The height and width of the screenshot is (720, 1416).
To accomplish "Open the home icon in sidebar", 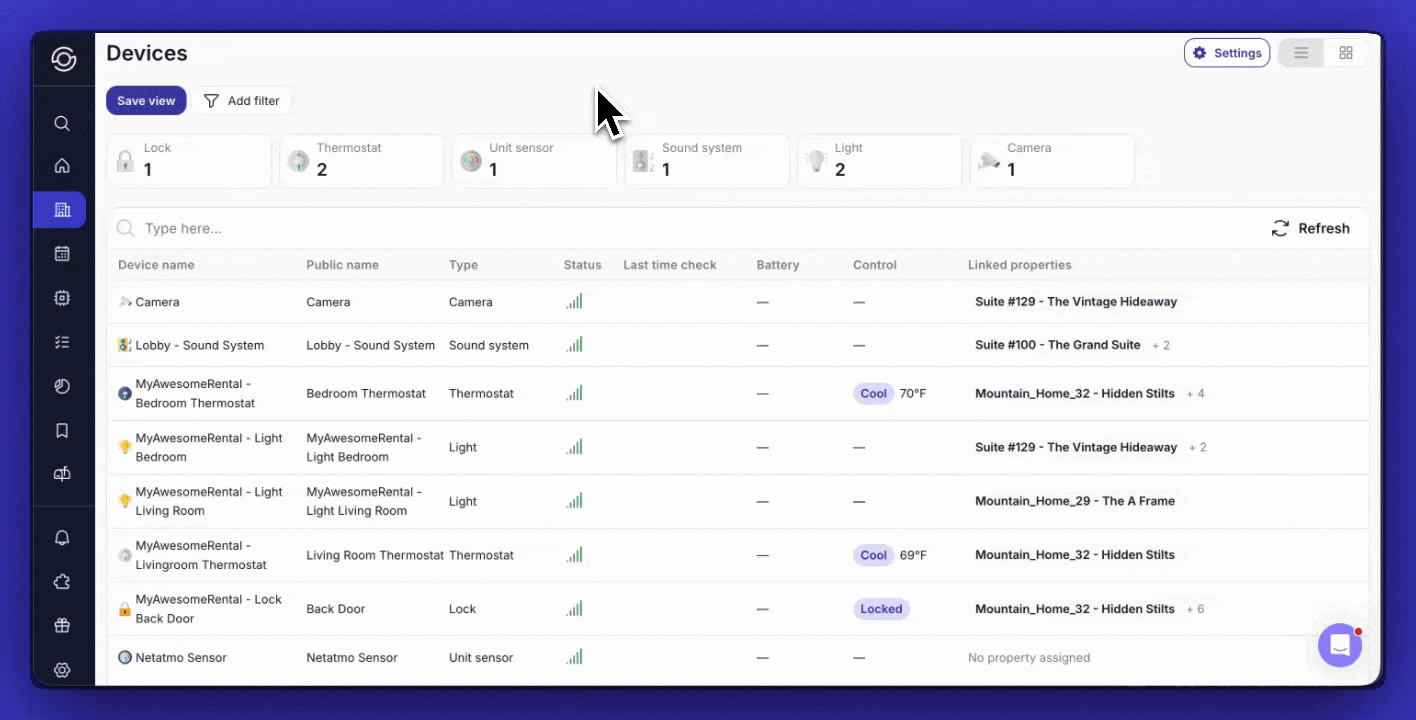I will (x=62, y=166).
